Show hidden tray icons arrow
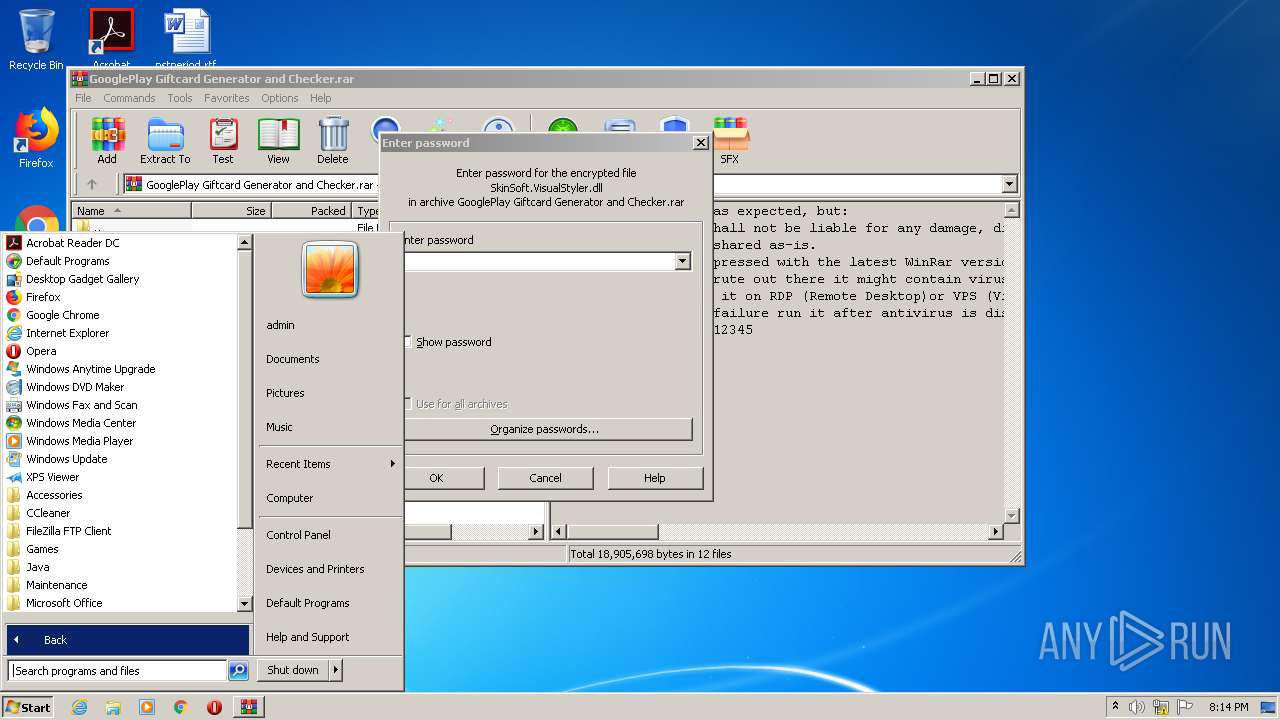The height and width of the screenshot is (720, 1280). tap(1115, 707)
